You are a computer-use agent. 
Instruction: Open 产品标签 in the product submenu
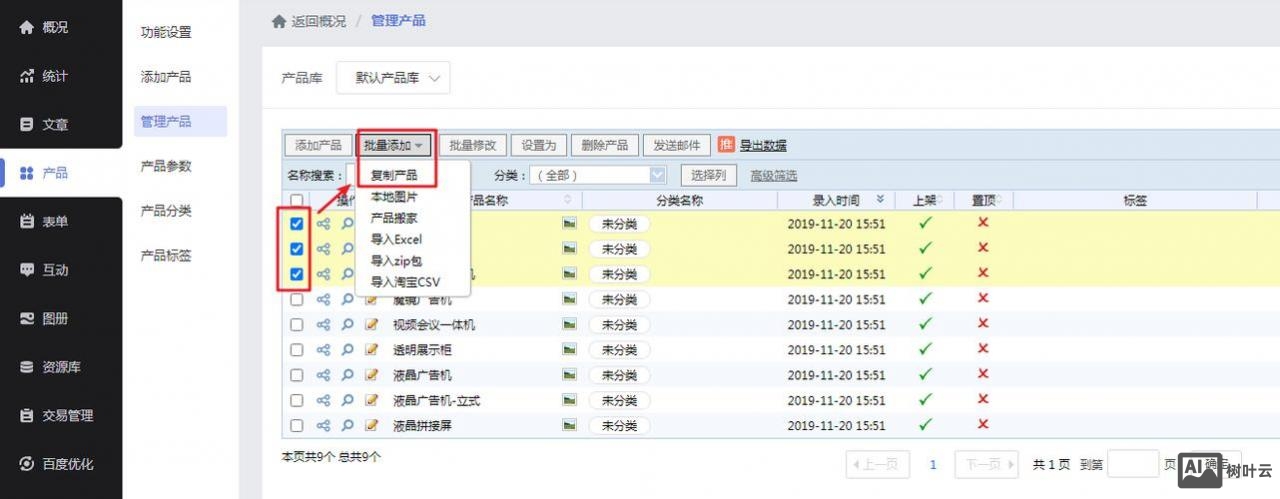[166, 256]
